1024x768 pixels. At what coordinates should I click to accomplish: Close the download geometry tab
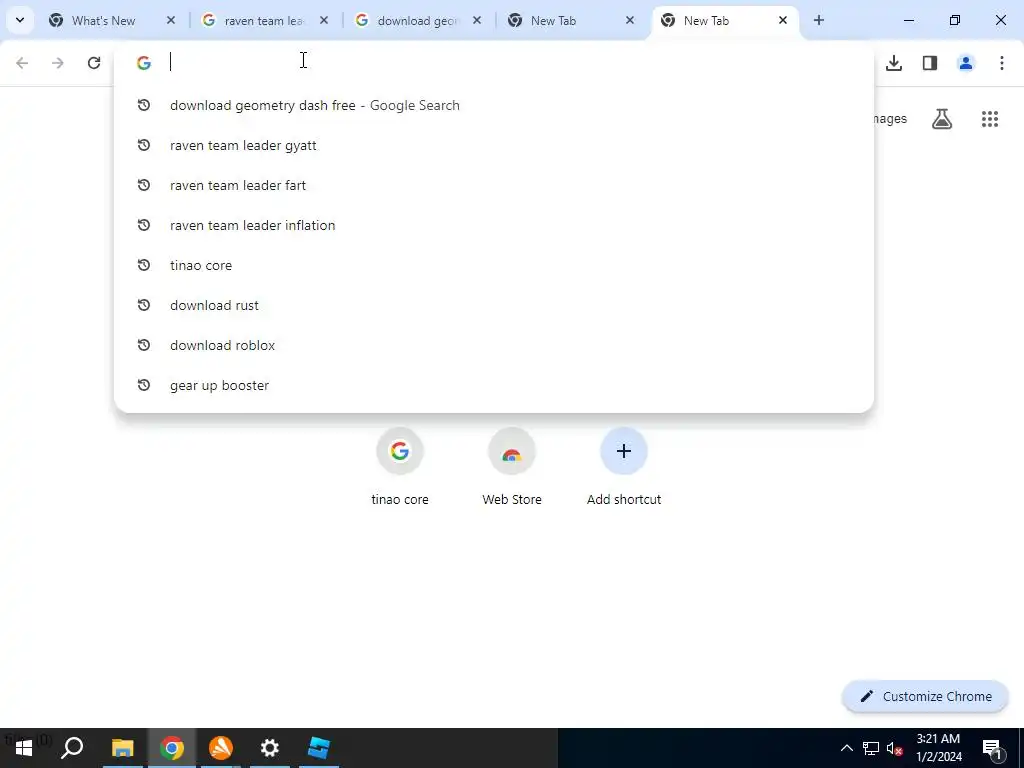477,21
